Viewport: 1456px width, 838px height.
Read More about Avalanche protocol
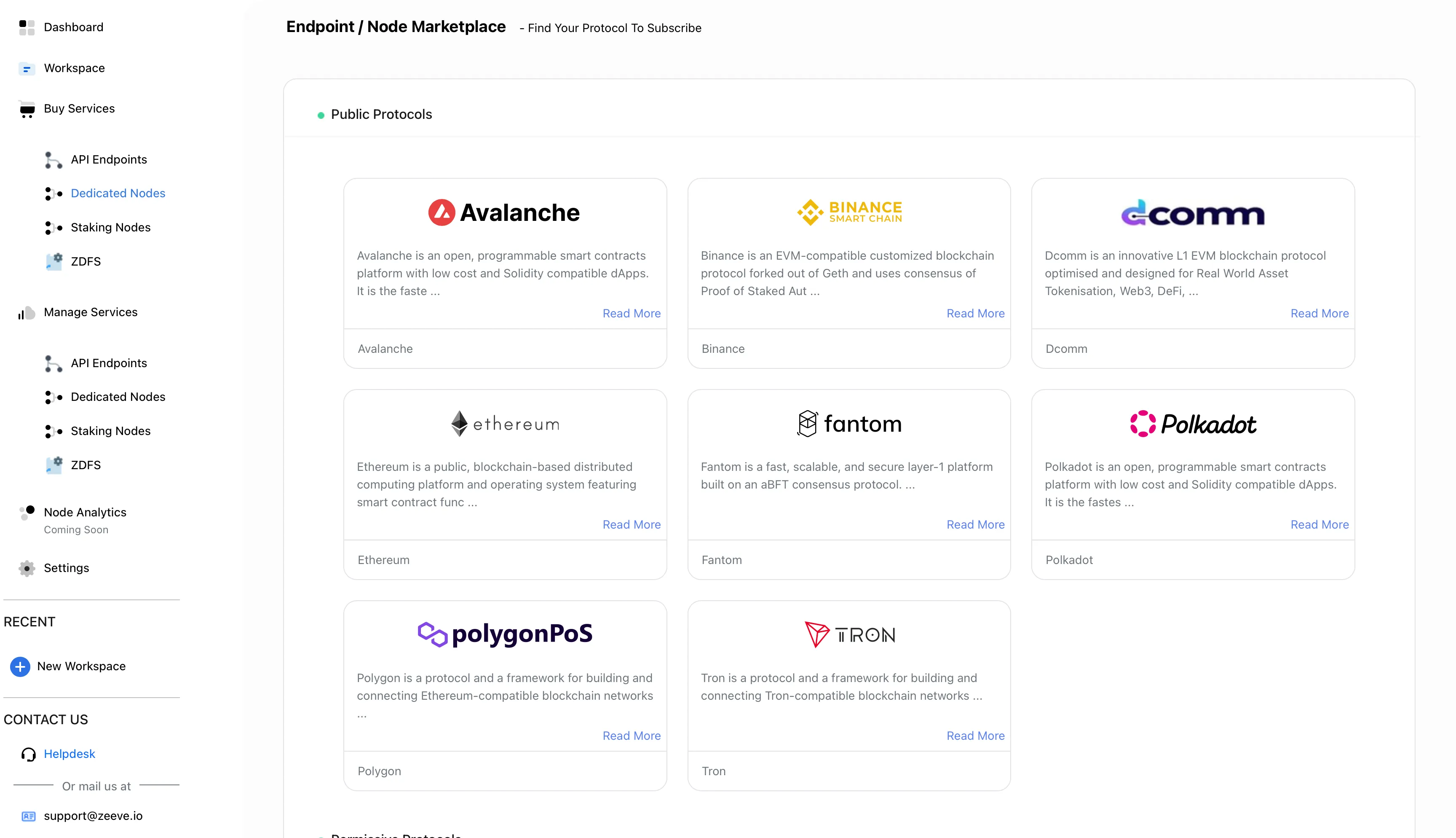pyautogui.click(x=631, y=313)
